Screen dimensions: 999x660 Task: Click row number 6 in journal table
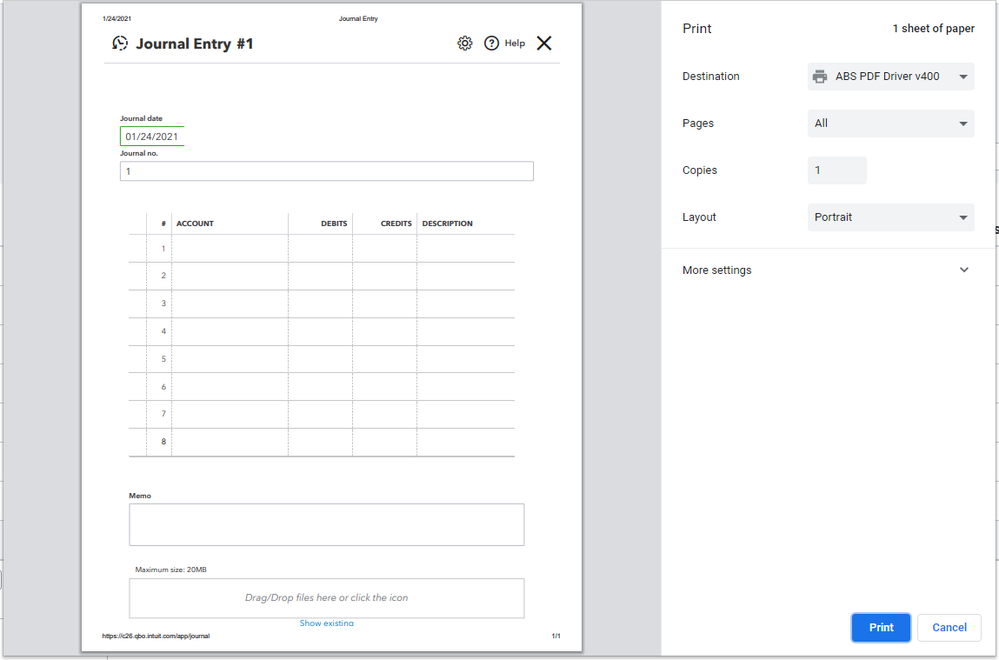(x=164, y=387)
